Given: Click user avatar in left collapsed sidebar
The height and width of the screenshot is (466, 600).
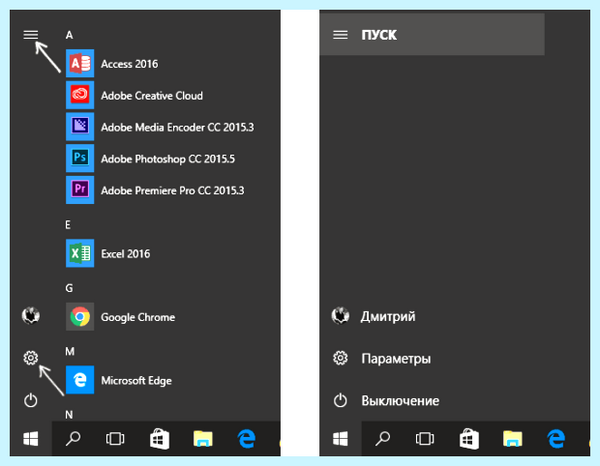Looking at the screenshot, I should coord(31,316).
